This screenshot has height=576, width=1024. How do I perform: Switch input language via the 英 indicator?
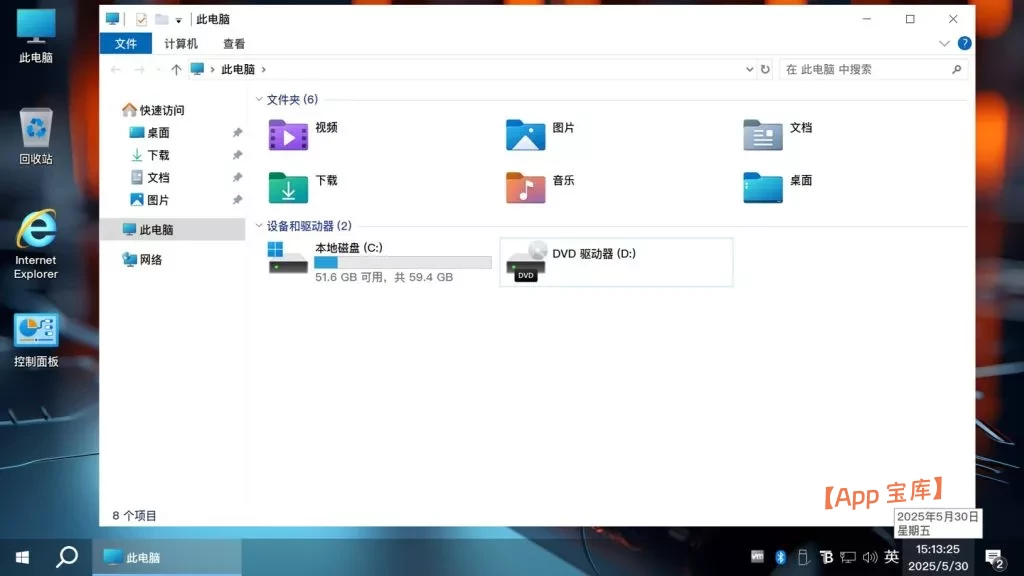pyautogui.click(x=890, y=556)
